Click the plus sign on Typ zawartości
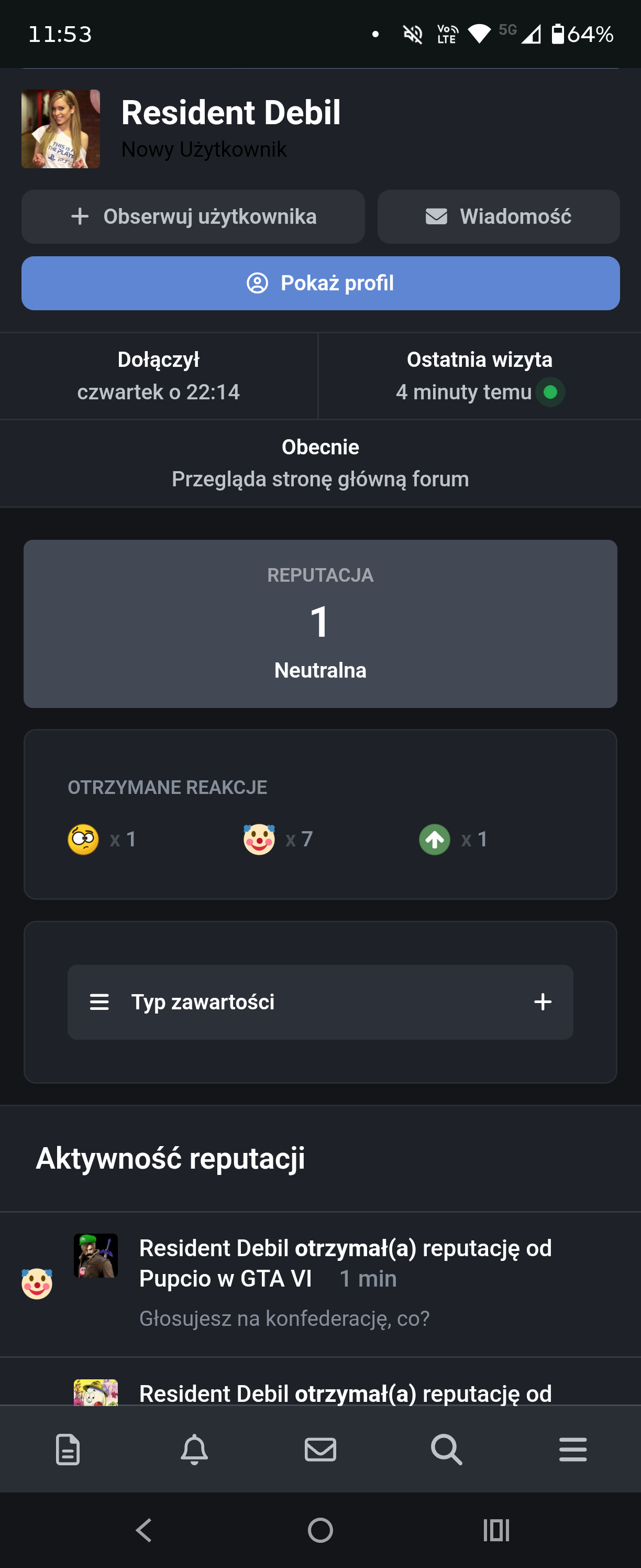 [543, 1002]
